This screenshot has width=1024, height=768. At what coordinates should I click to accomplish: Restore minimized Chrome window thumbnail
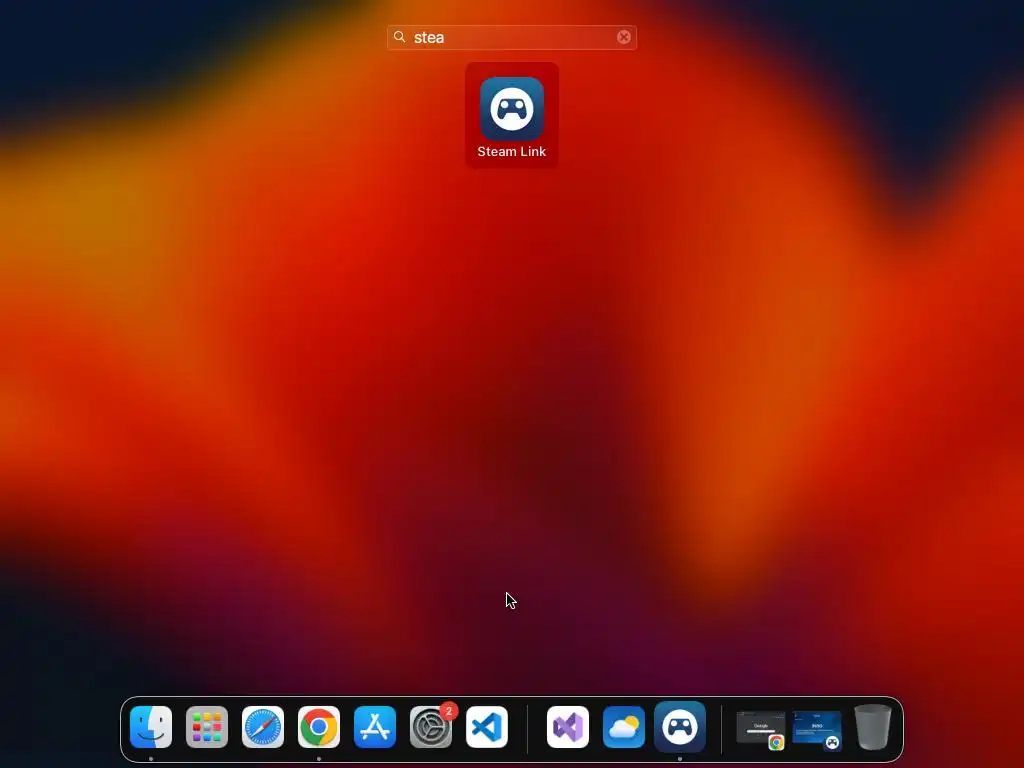point(761,729)
